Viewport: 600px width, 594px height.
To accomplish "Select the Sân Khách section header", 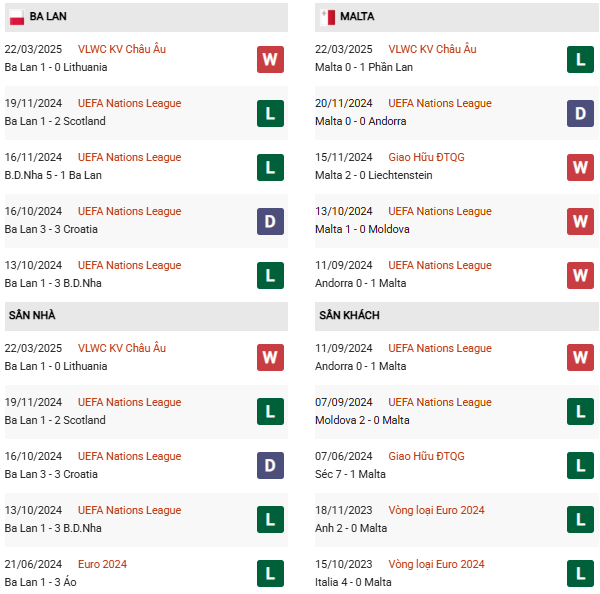I will 457,316.
